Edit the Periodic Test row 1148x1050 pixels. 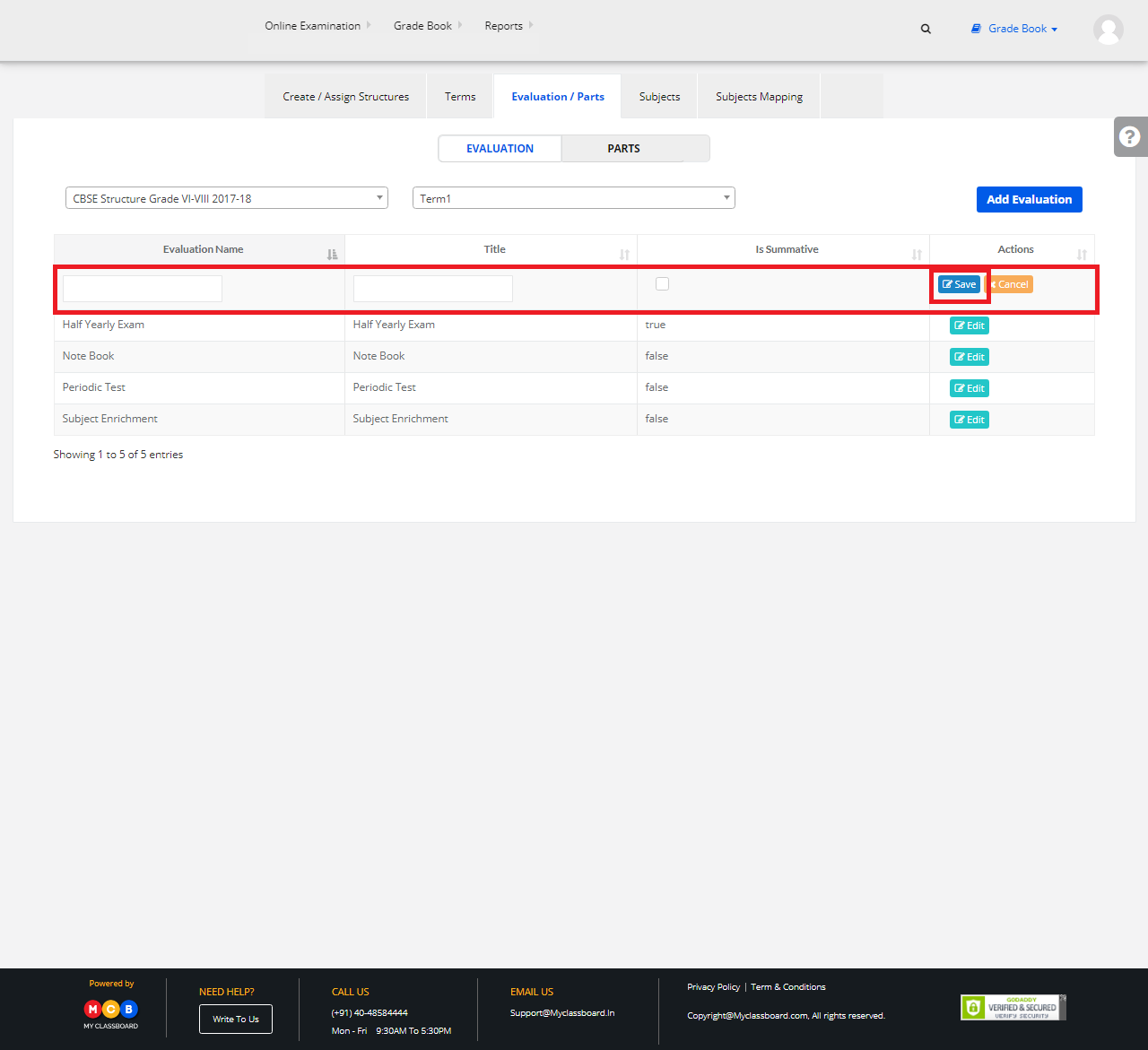(970, 388)
